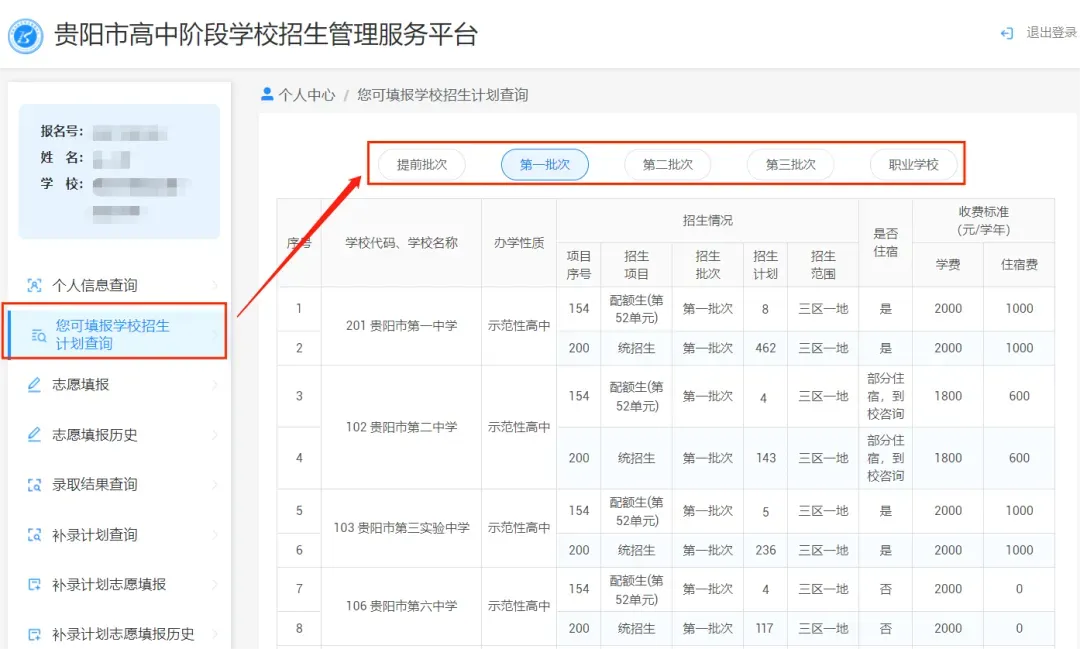Select the 第三批次 tab

[790, 164]
